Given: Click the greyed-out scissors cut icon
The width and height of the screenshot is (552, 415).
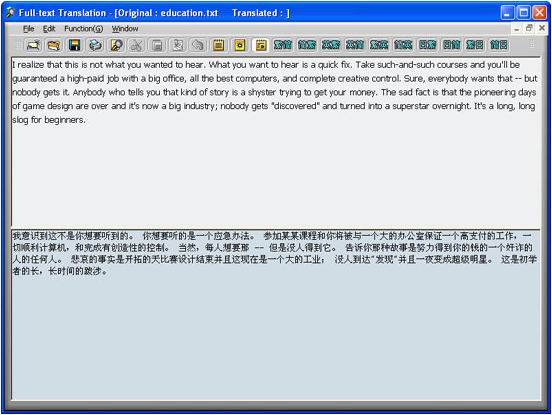Looking at the screenshot, I should tap(136, 45).
